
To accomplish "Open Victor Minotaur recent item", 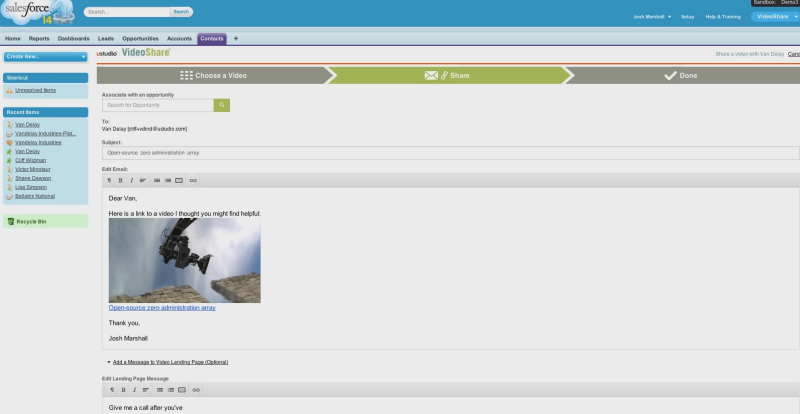I will [x=33, y=169].
